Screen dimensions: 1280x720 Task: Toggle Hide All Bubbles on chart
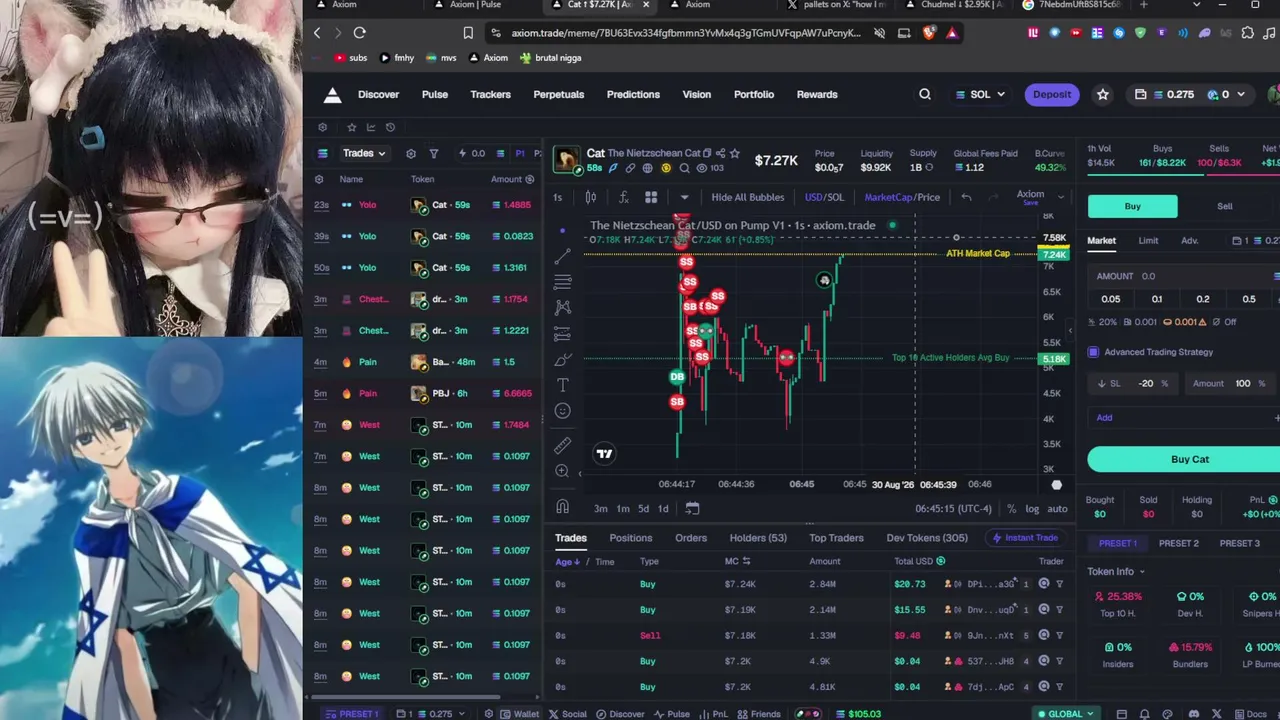[x=748, y=197]
